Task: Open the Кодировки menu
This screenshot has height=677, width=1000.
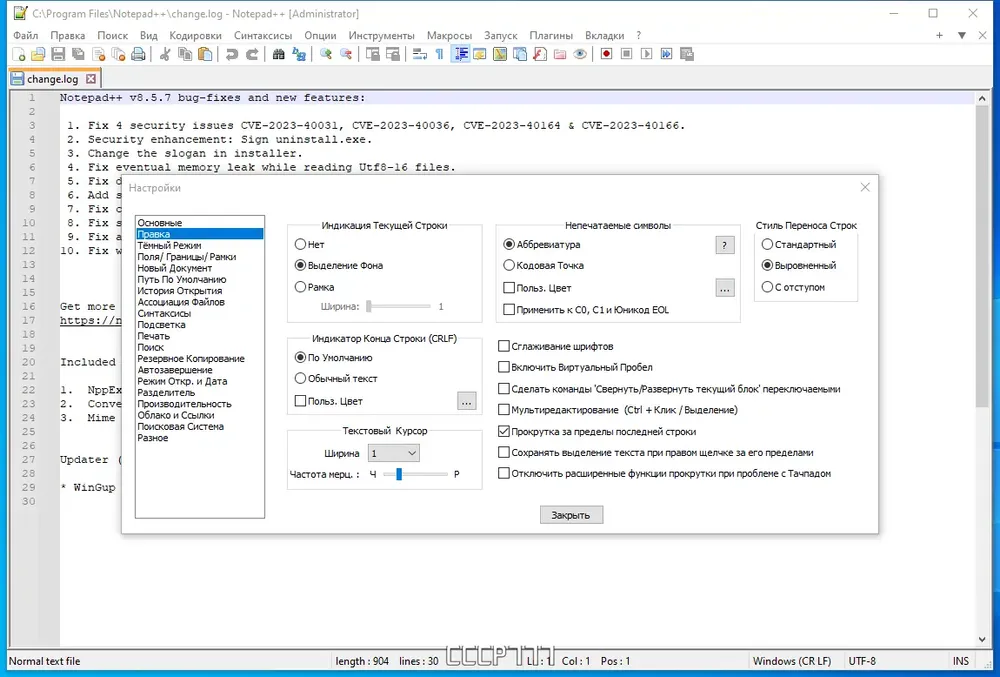Action: point(195,36)
